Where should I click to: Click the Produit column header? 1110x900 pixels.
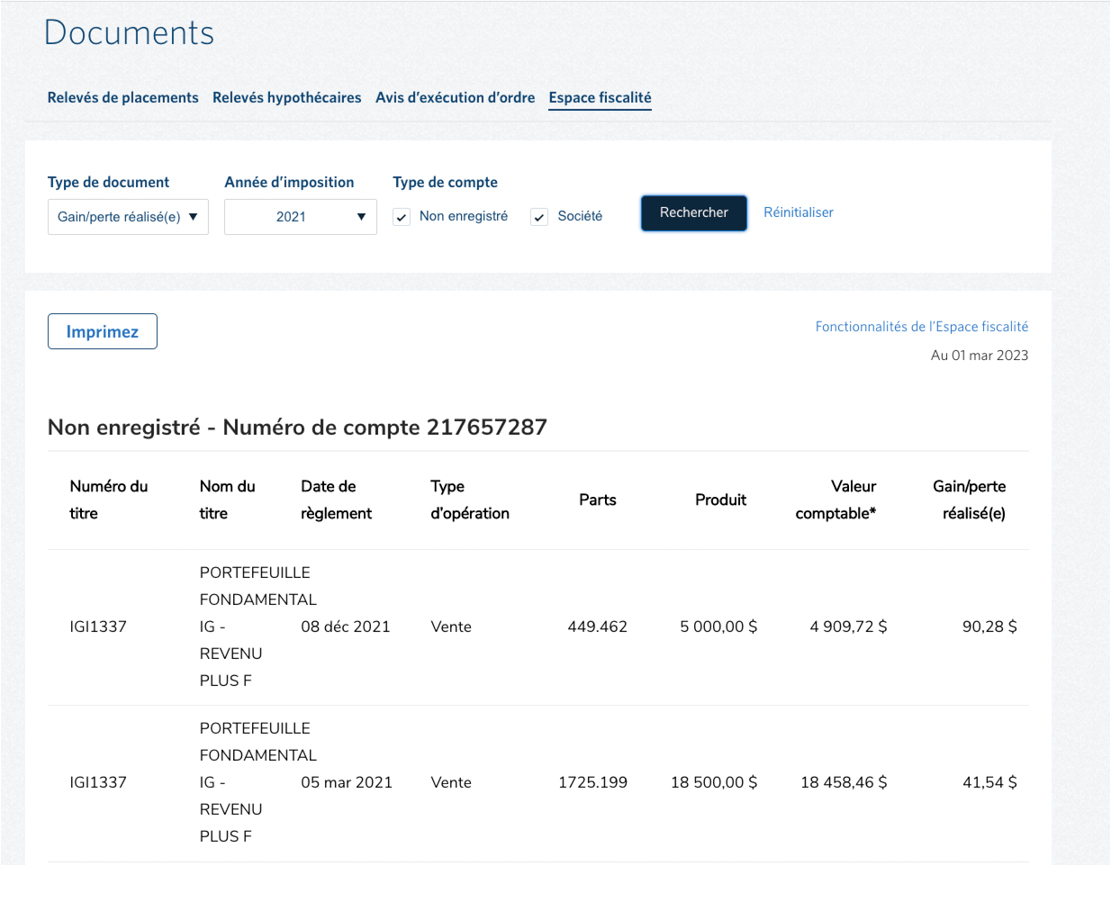[x=720, y=500]
